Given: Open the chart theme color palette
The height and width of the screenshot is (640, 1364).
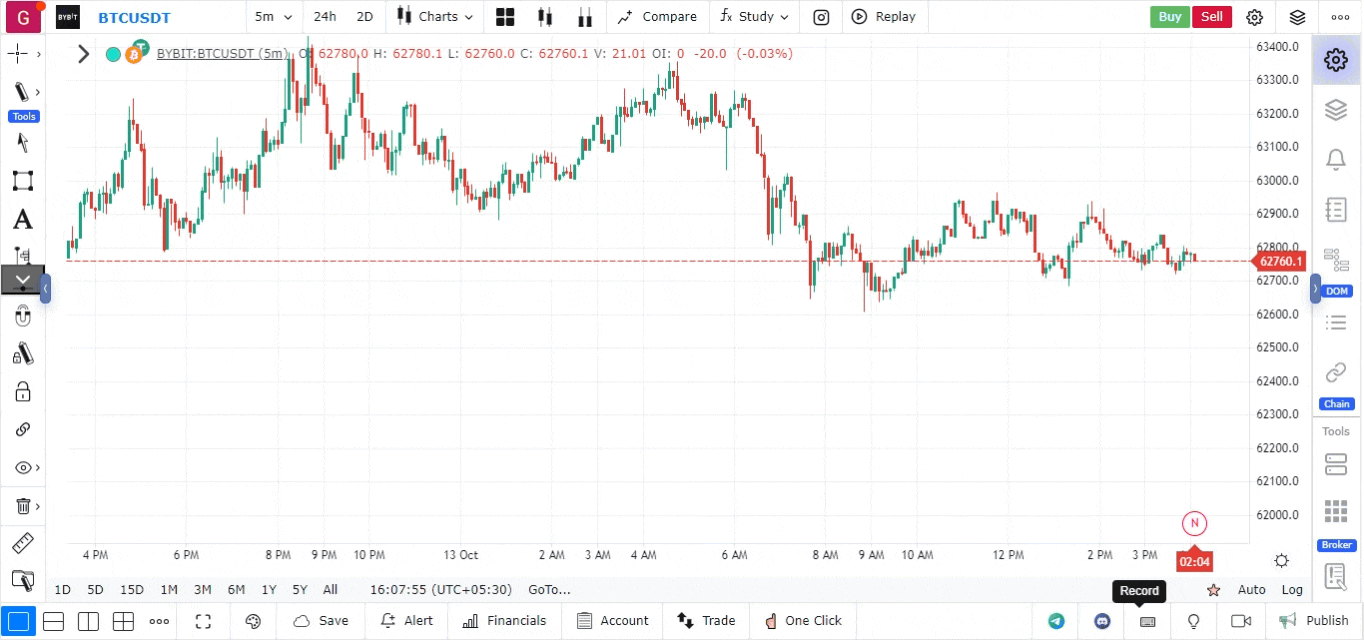Looking at the screenshot, I should tap(253, 621).
